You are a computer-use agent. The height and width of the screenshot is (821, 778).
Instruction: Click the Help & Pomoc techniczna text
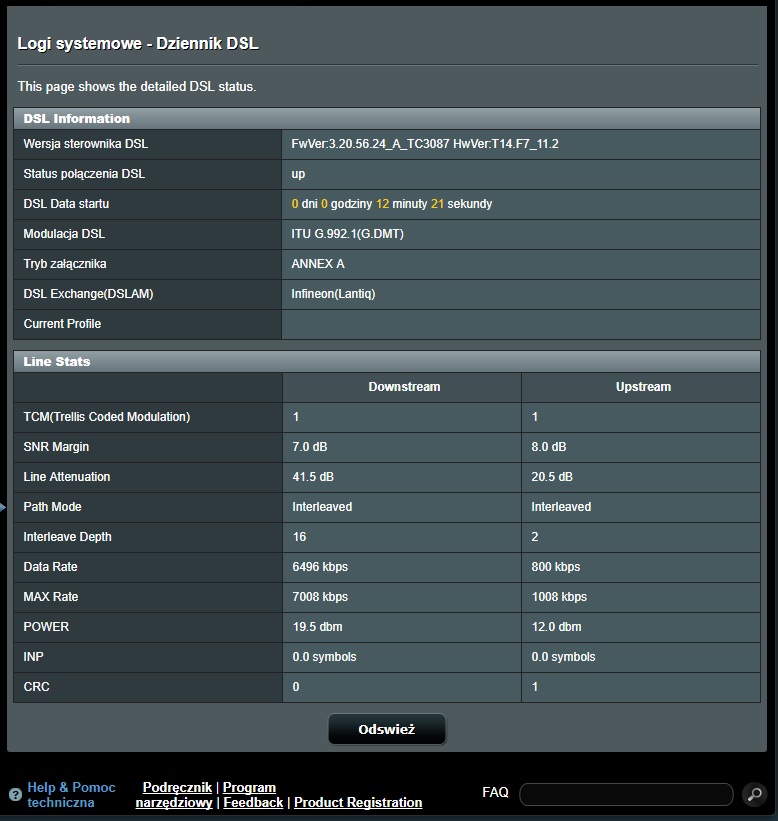pyautogui.click(x=71, y=795)
